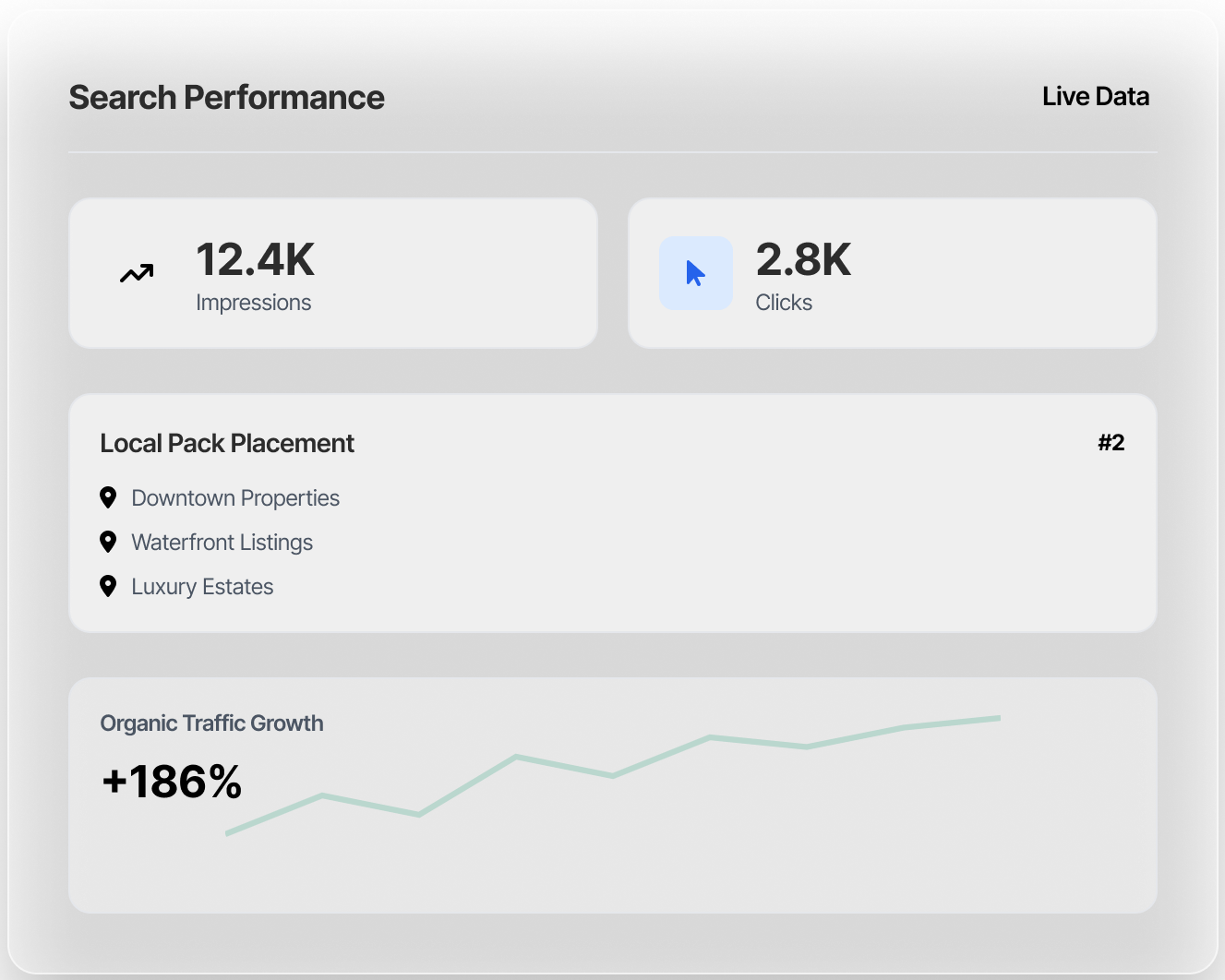Click the 2.8K clicks value
Screen dimensions: 1225x980
[803, 259]
